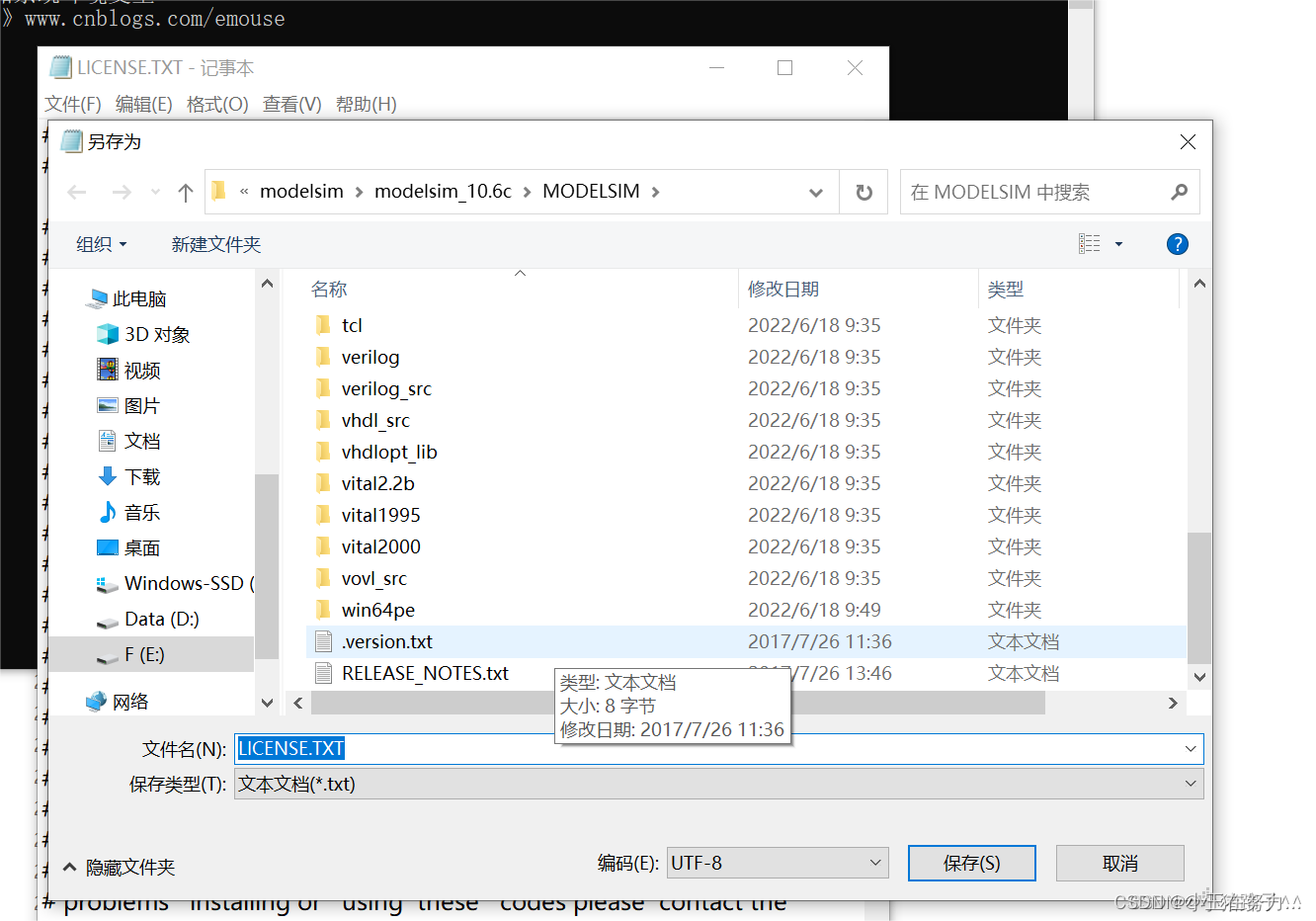Select the vital2.2b folder icon
The width and height of the screenshot is (1316, 921).
pos(323,483)
